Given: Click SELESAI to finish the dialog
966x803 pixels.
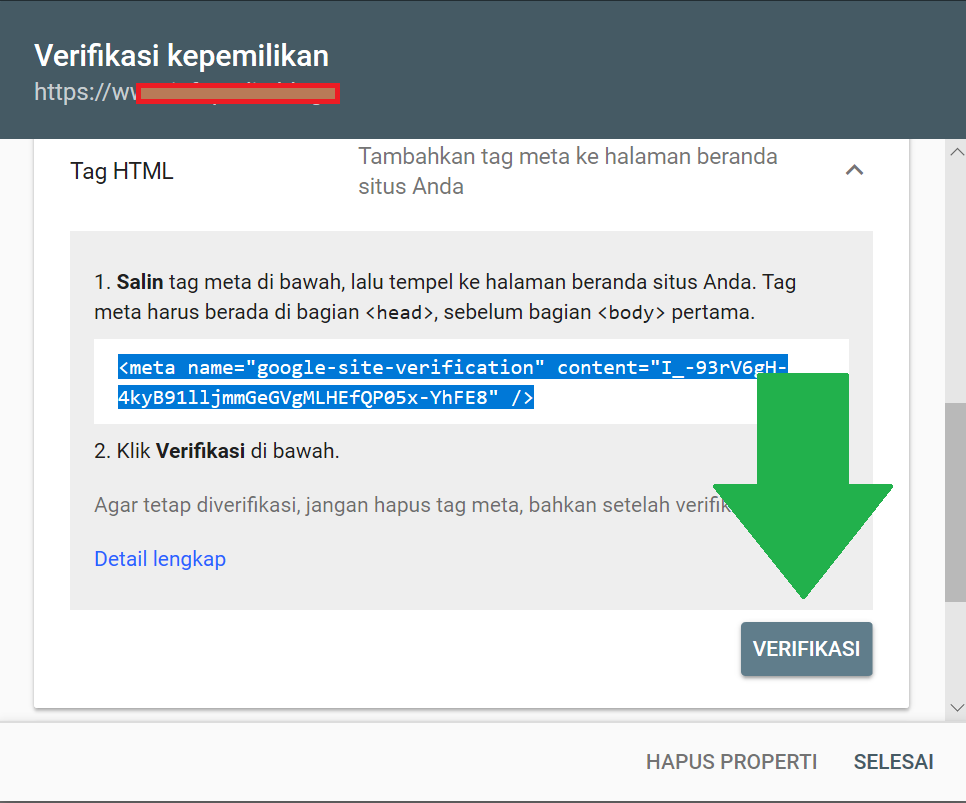Looking at the screenshot, I should click(x=893, y=762).
